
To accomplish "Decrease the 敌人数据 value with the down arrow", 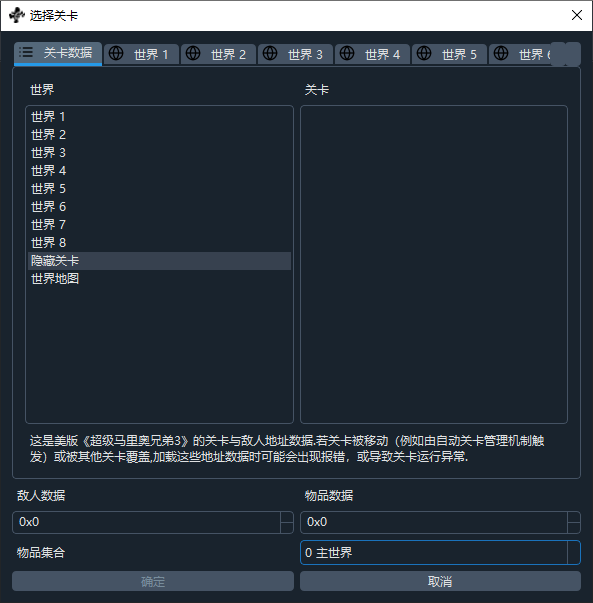I will click(287, 528).
